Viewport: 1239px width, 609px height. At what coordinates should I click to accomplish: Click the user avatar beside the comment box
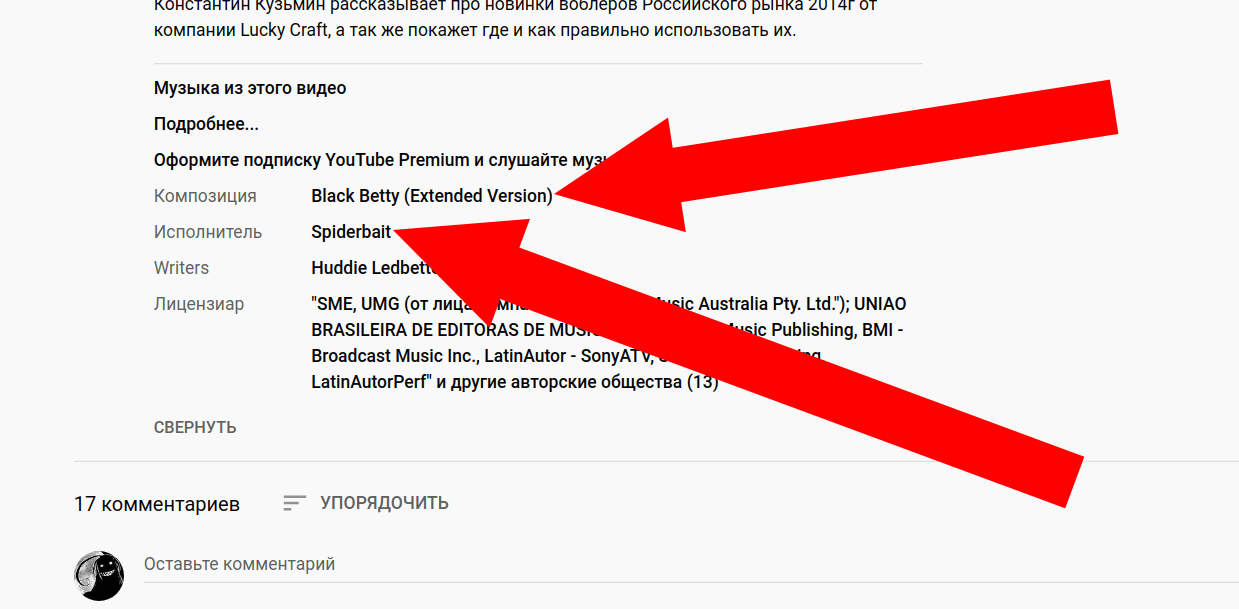click(99, 576)
